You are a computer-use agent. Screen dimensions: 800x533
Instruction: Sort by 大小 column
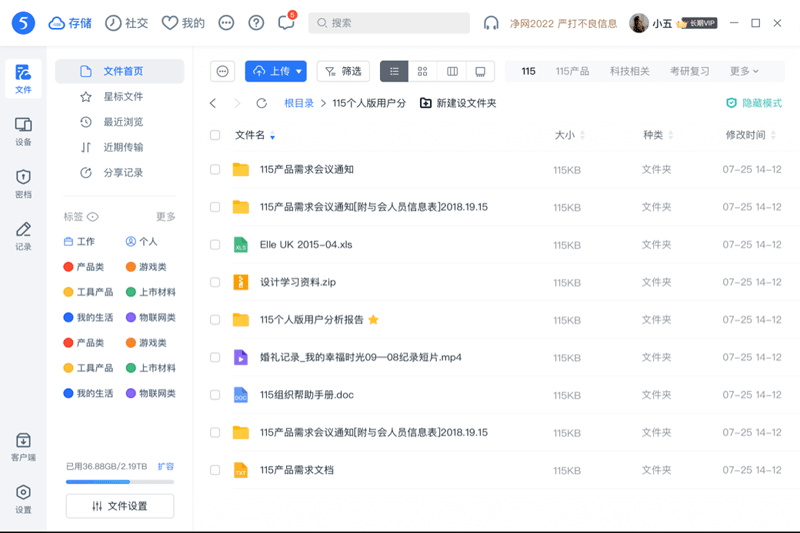569,135
